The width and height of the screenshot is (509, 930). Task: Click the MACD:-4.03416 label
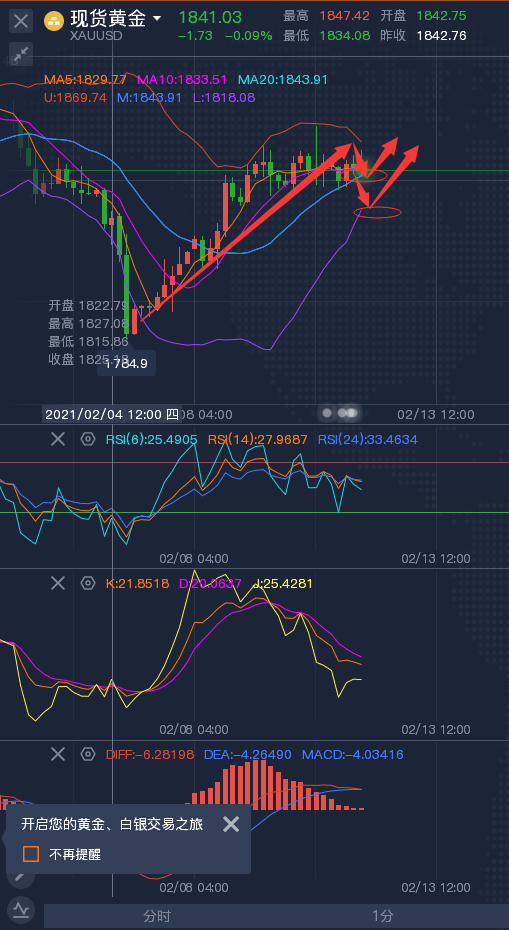pos(352,754)
